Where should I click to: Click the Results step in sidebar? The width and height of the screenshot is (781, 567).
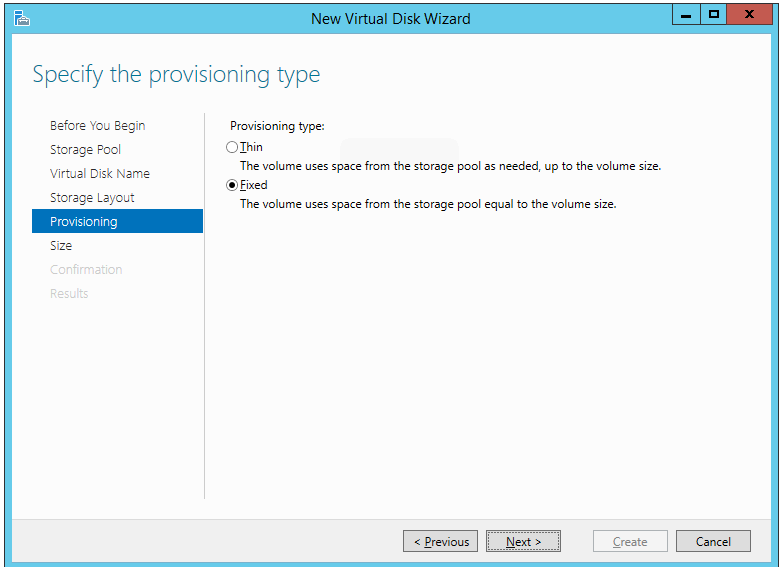coord(69,293)
